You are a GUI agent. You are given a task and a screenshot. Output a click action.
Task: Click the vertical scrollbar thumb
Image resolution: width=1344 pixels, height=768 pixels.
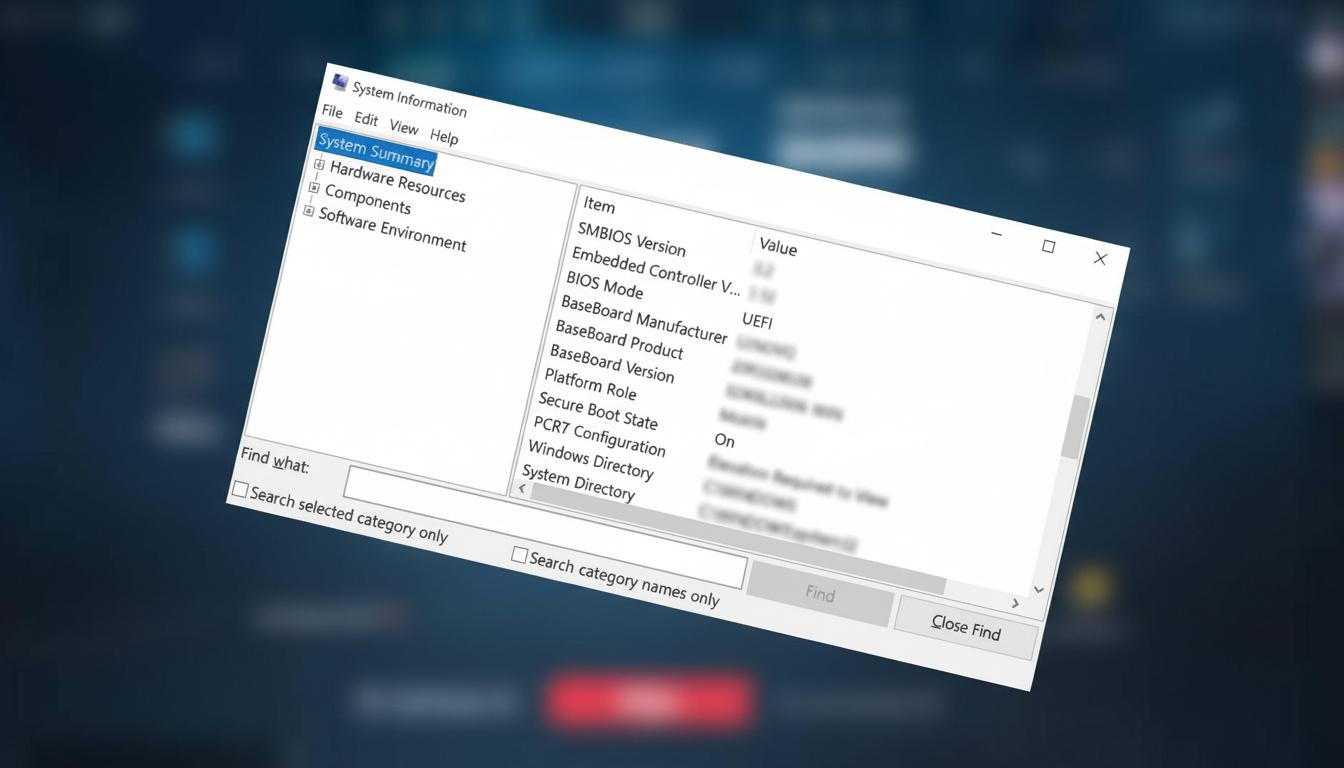(x=1075, y=426)
